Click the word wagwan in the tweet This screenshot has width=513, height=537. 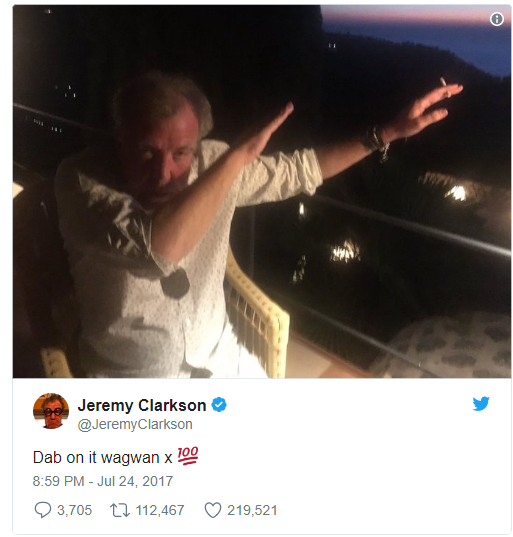pyautogui.click(x=130, y=458)
